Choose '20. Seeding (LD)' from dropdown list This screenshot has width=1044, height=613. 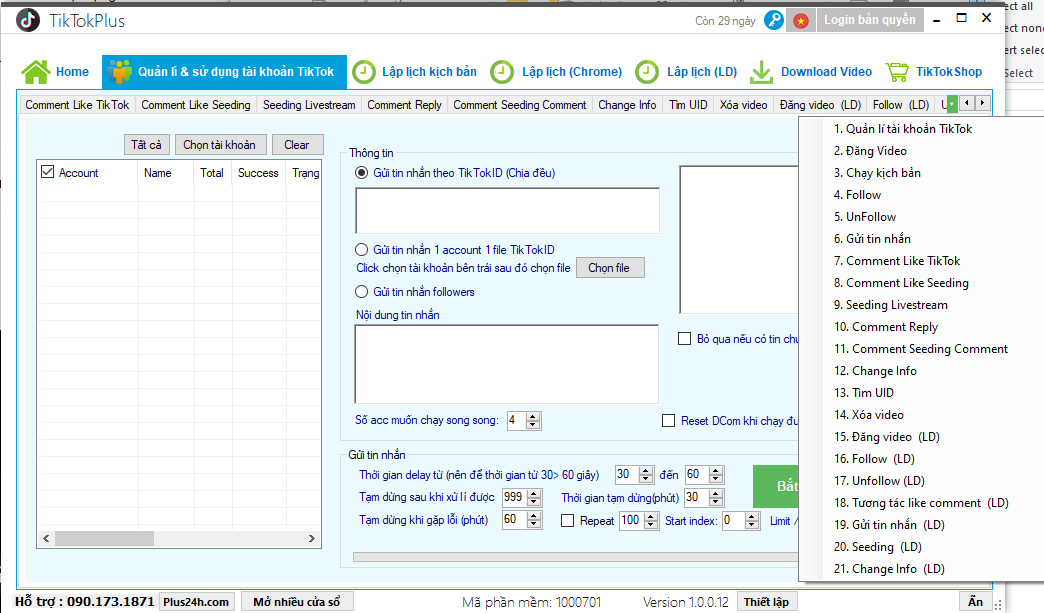click(878, 546)
